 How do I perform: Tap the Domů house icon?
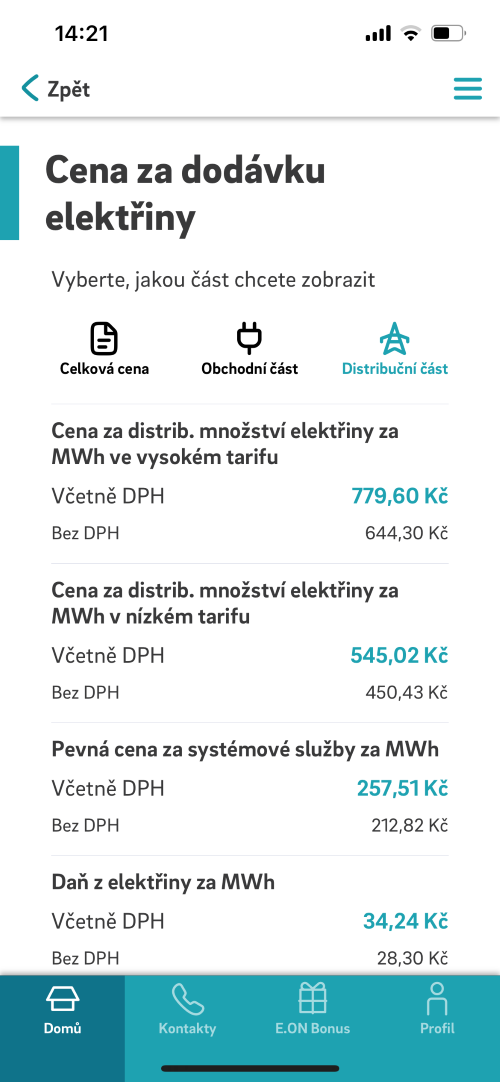click(x=63, y=999)
